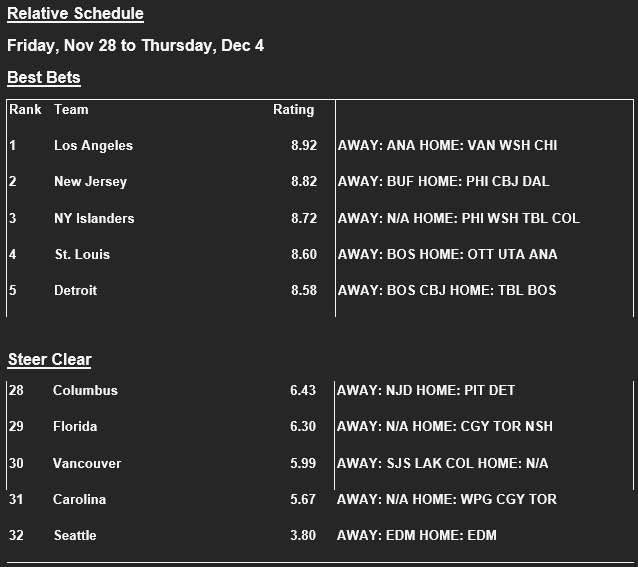Click the Steer Clear heading
This screenshot has height=567, width=638.
tap(50, 359)
